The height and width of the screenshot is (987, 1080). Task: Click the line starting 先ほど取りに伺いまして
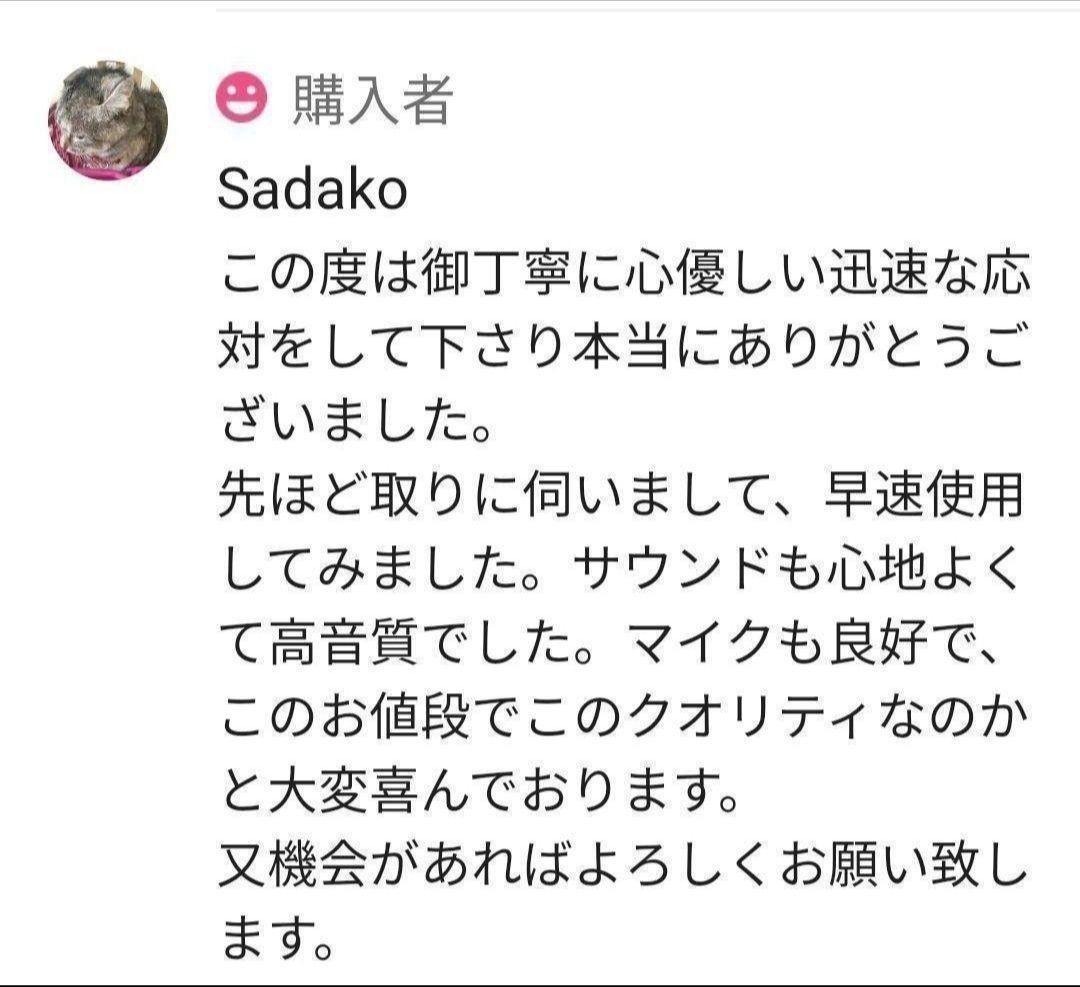pyautogui.click(x=623, y=497)
